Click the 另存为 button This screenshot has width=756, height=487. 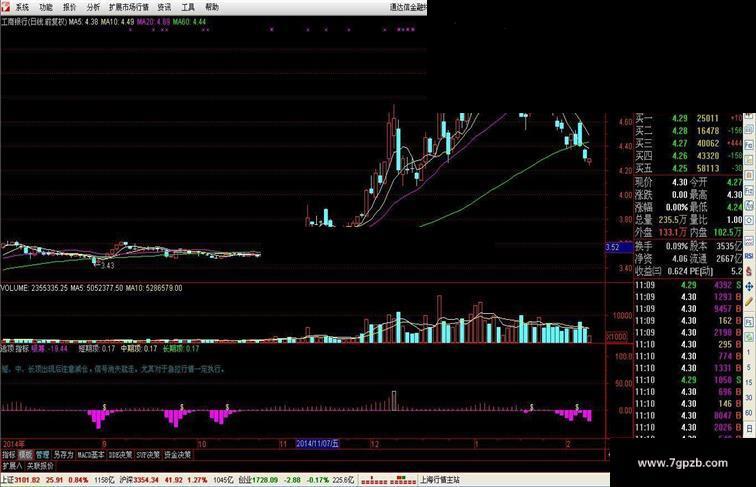click(x=63, y=455)
